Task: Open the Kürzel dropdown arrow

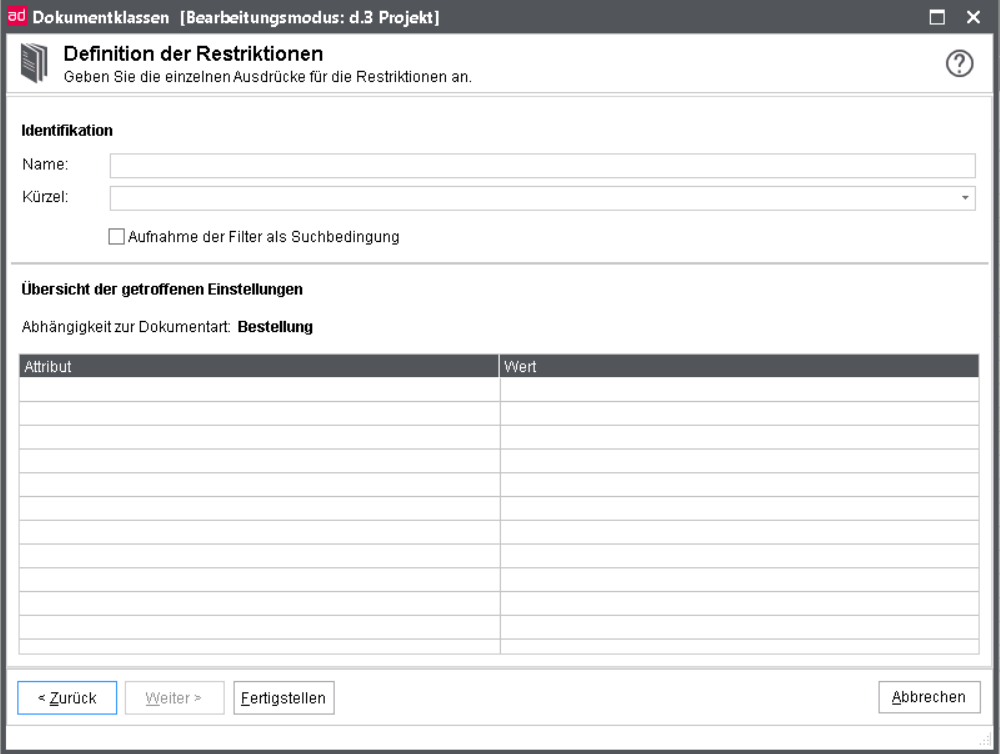Action: (965, 198)
